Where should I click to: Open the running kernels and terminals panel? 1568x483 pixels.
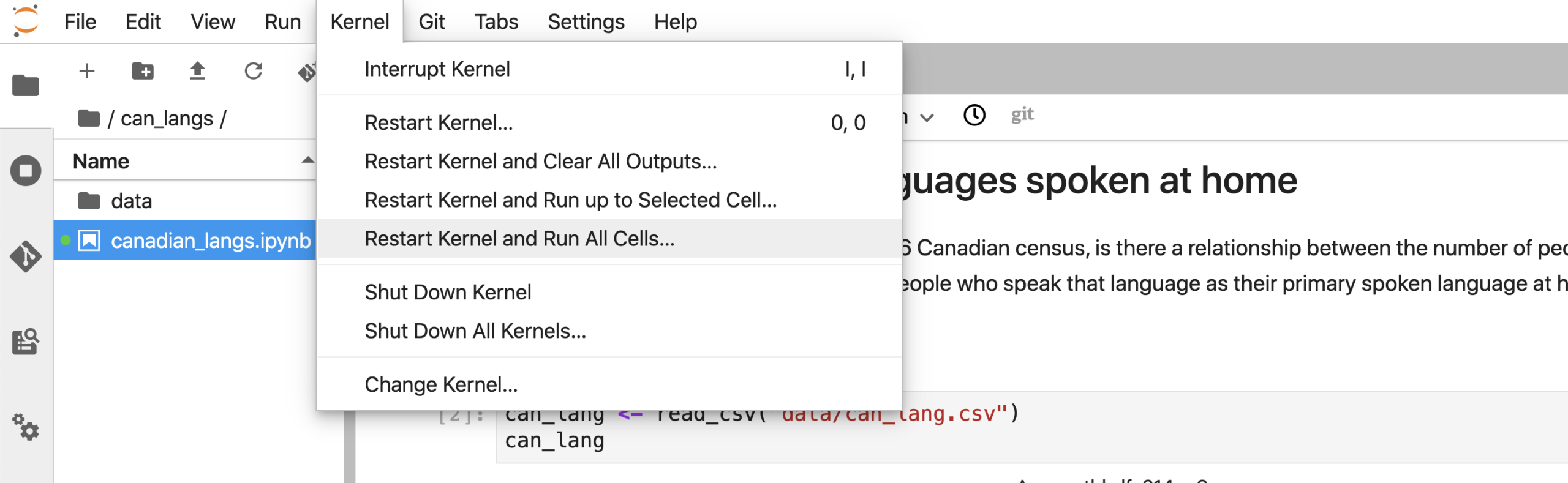(x=25, y=171)
